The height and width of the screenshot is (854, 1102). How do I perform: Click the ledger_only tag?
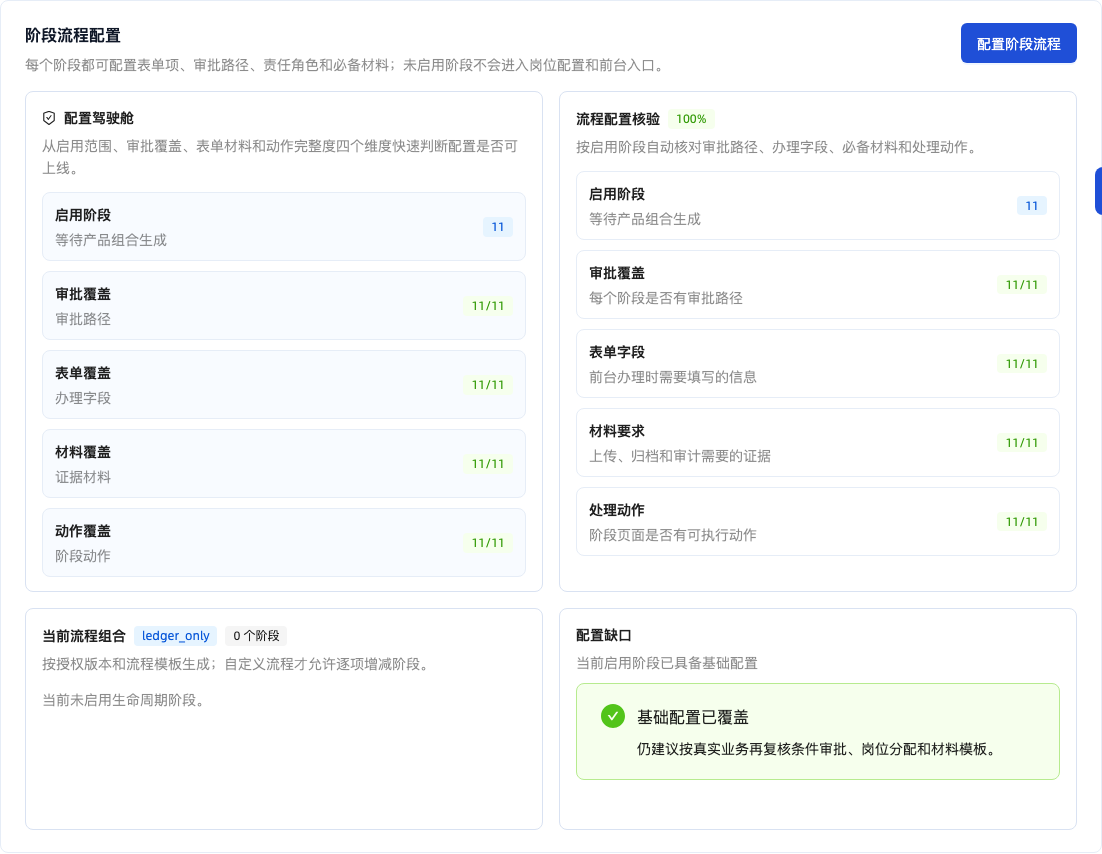[x=176, y=635]
